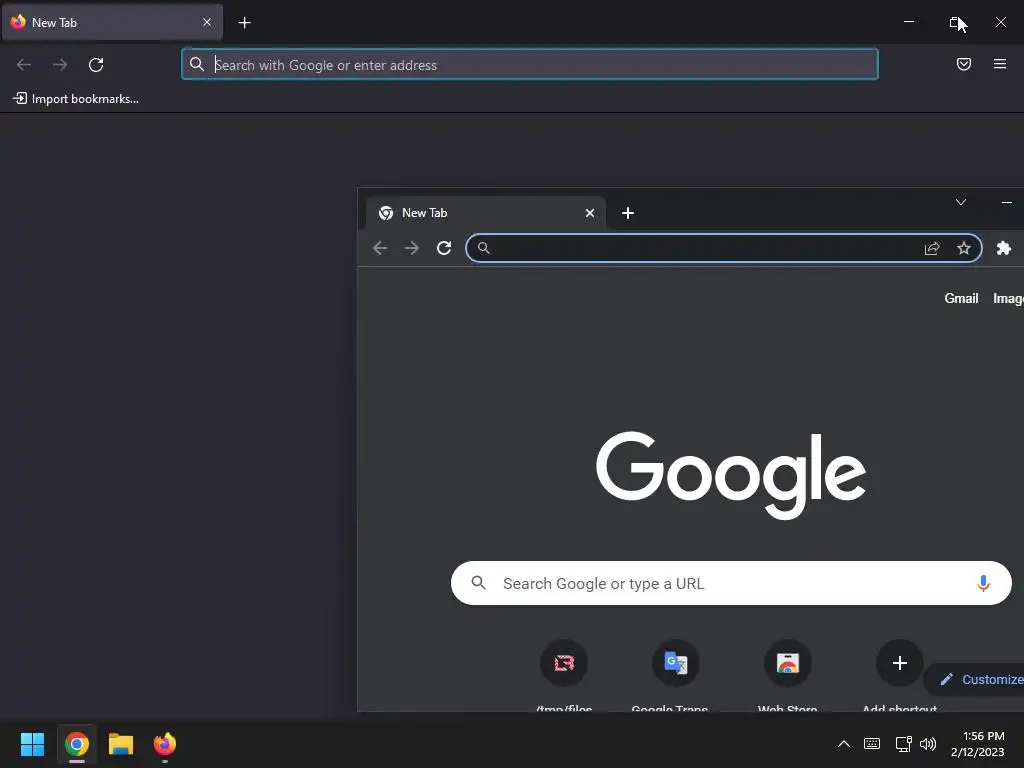Open Chrome Extensions puzzle icon
Image resolution: width=1024 pixels, height=768 pixels.
[1004, 248]
